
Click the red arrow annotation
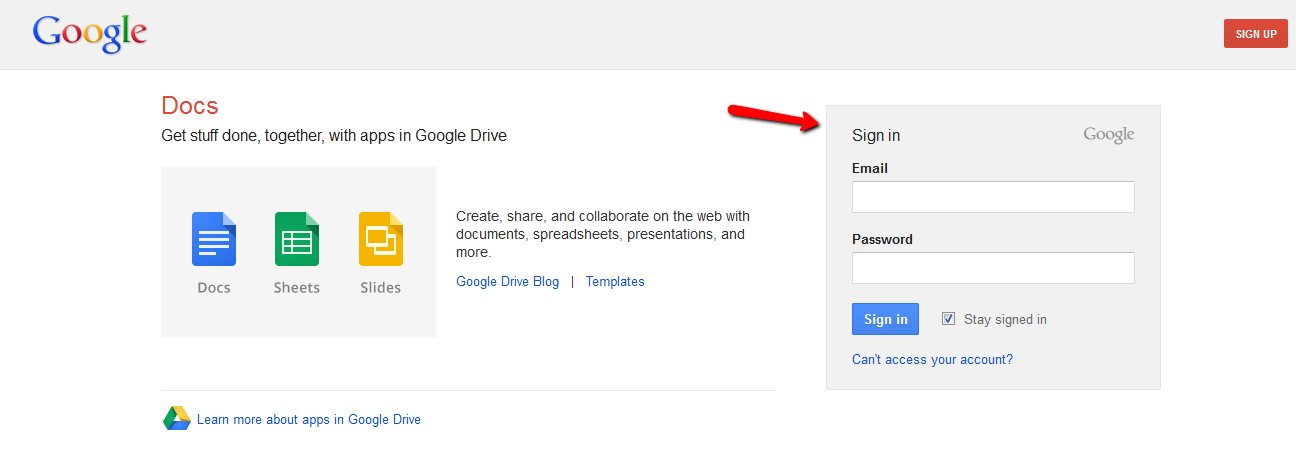click(x=773, y=116)
